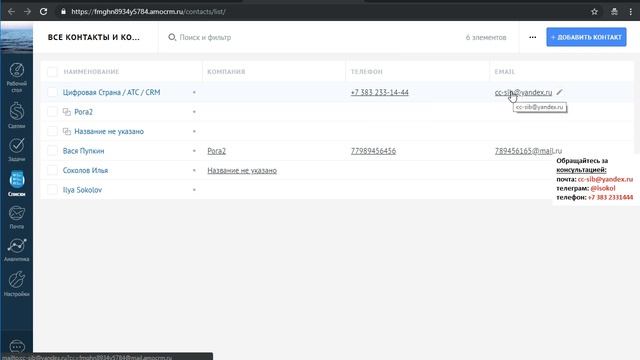This screenshot has width=640, height=360.
Task: Toggle the select-all checkbox in table header
Action: click(x=52, y=72)
